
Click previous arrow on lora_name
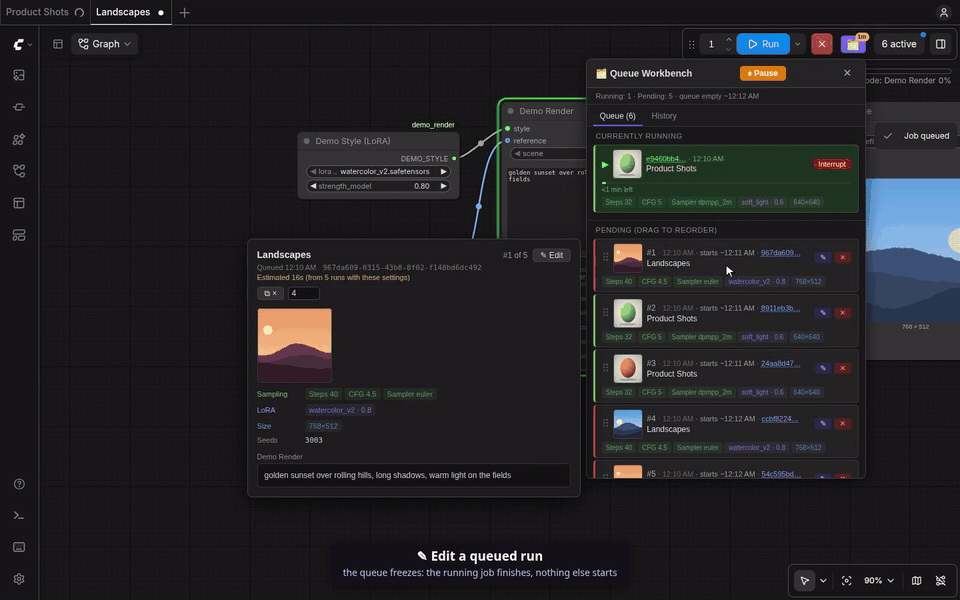(x=313, y=171)
